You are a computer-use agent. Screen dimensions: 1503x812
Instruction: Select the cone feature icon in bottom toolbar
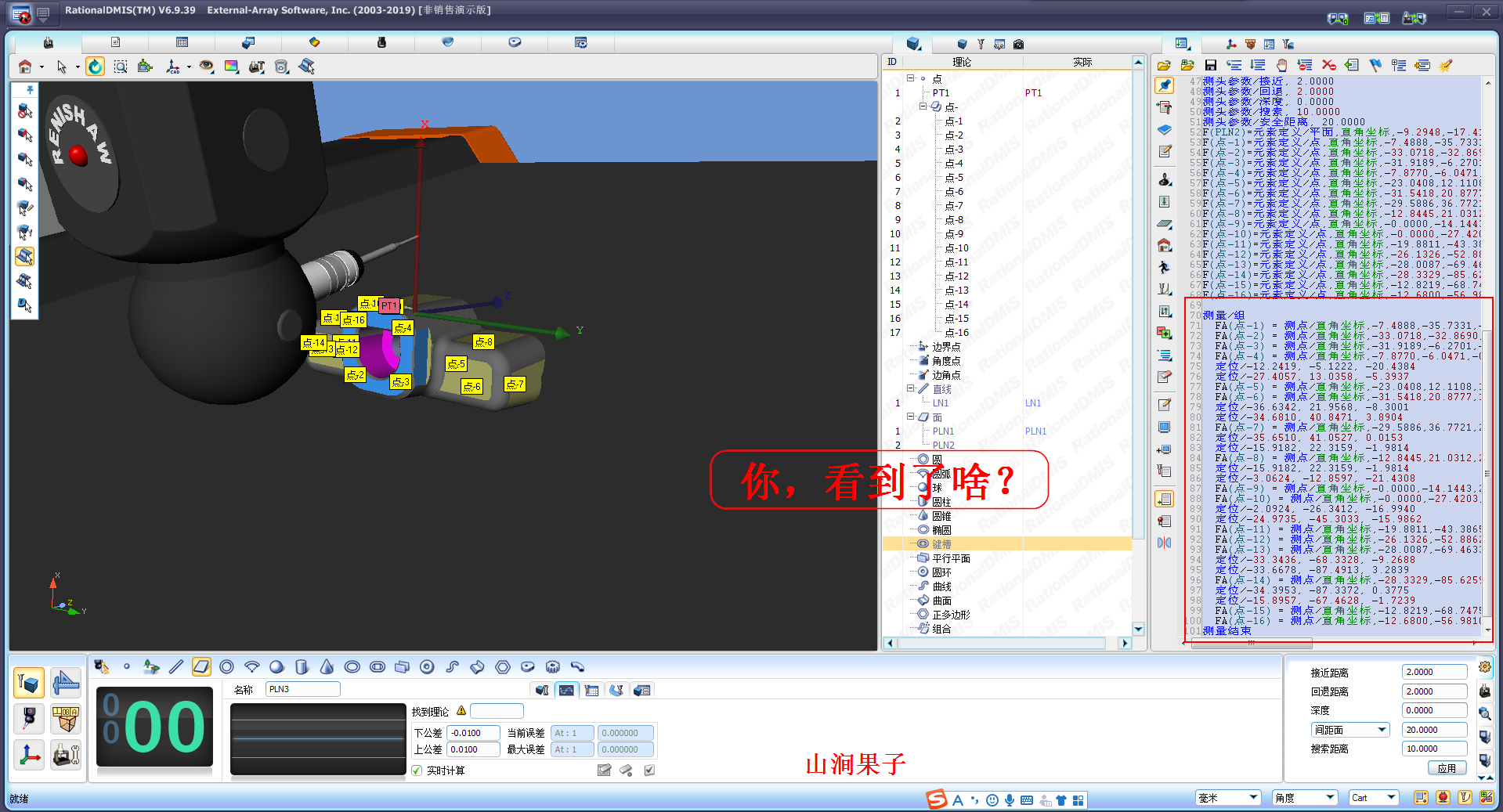coord(327,666)
